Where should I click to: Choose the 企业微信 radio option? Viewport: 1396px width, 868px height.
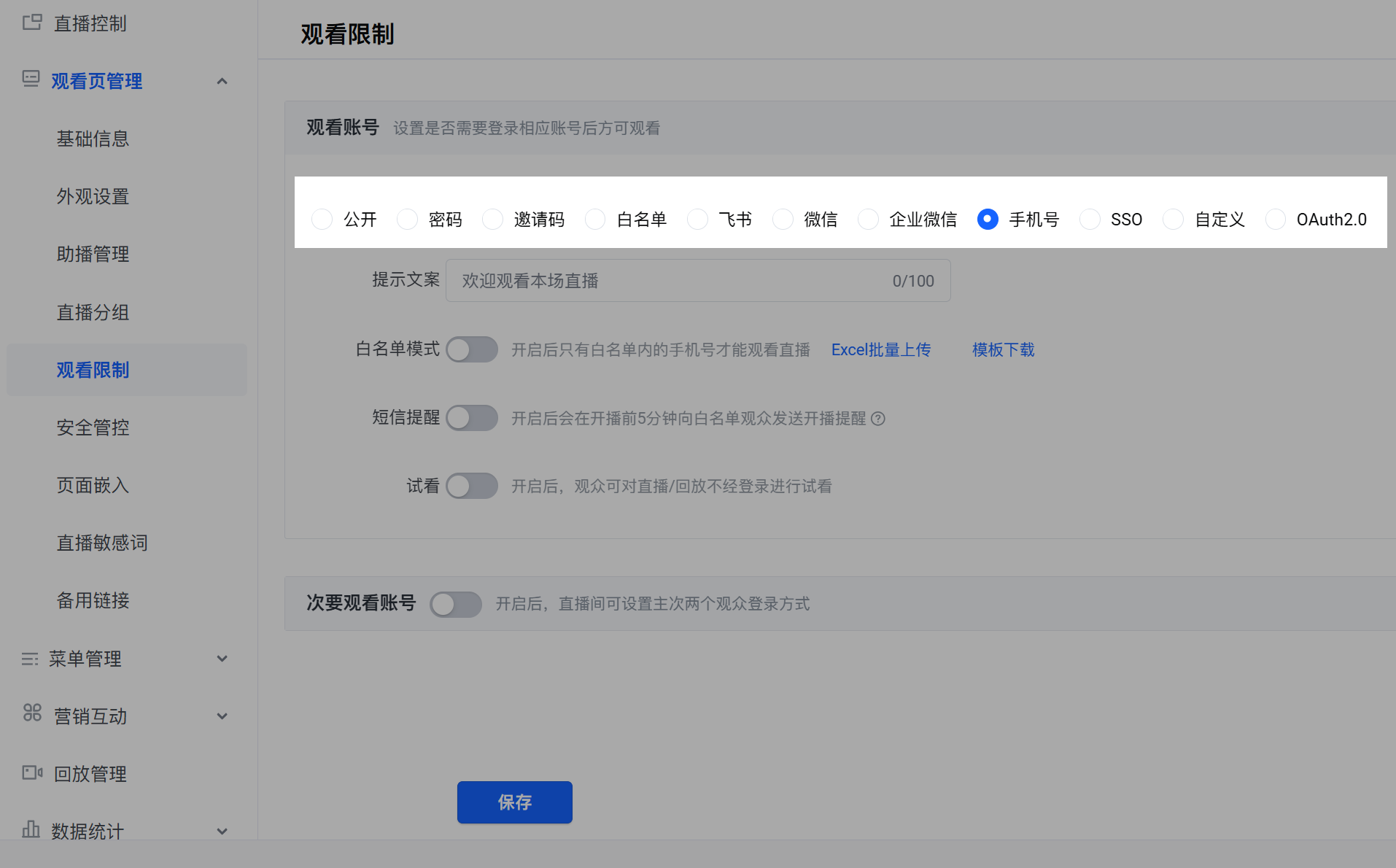868,220
